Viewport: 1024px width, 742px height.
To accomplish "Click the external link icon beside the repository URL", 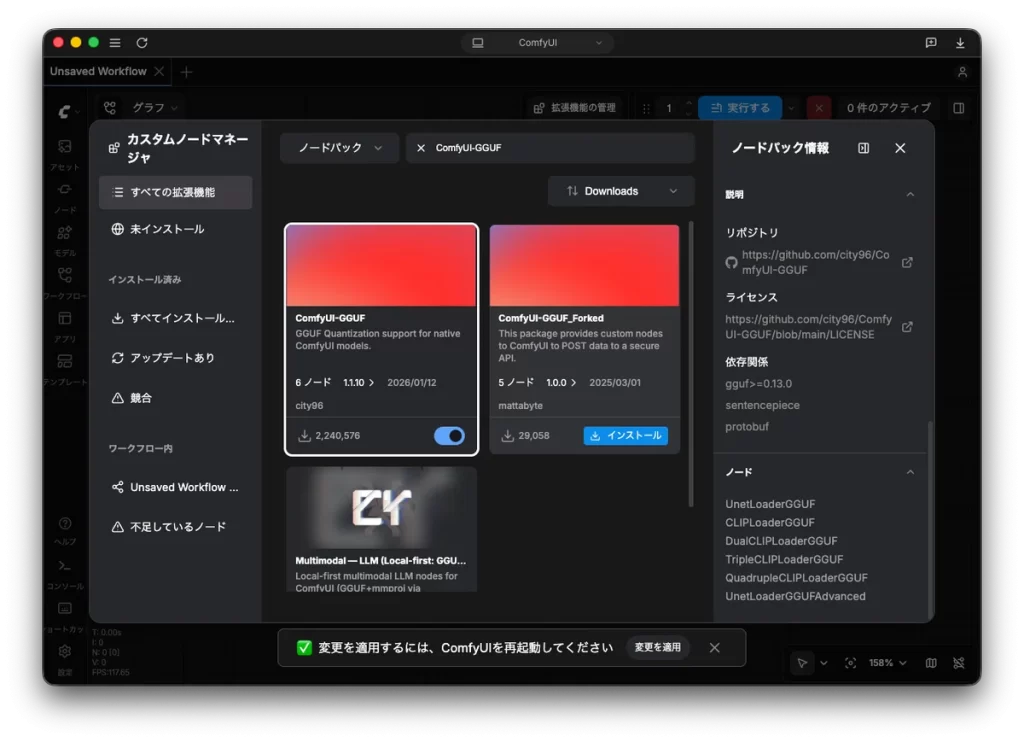I will coord(907,263).
